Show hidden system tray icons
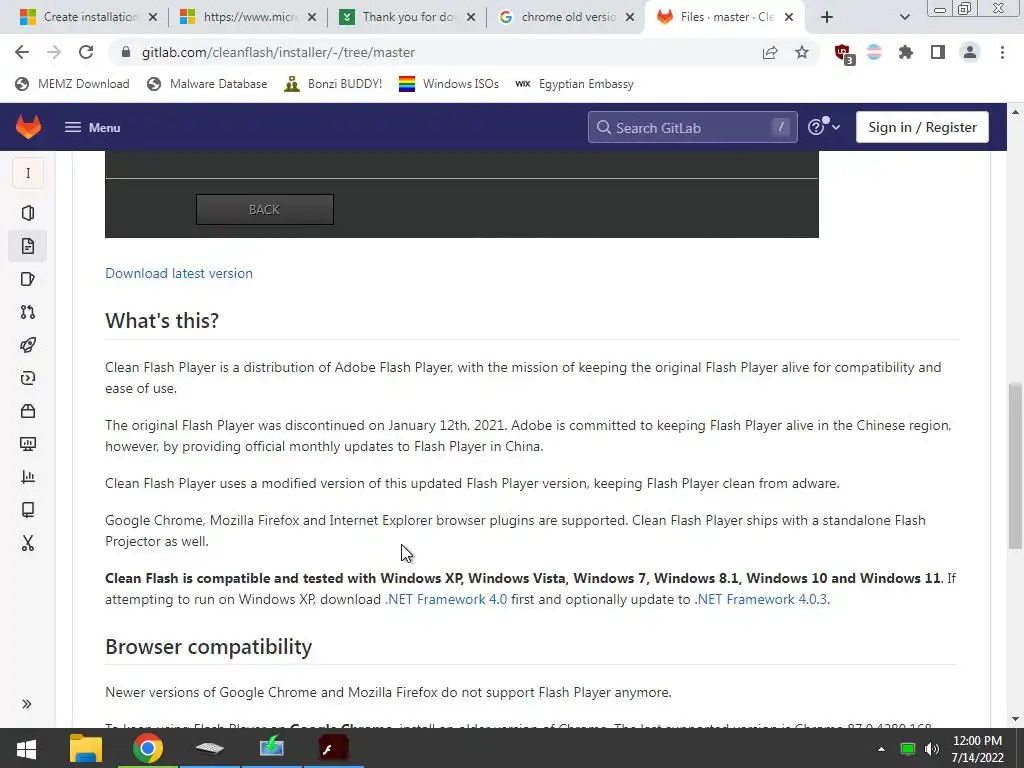Screen dimensions: 1024x768 coord(881,749)
